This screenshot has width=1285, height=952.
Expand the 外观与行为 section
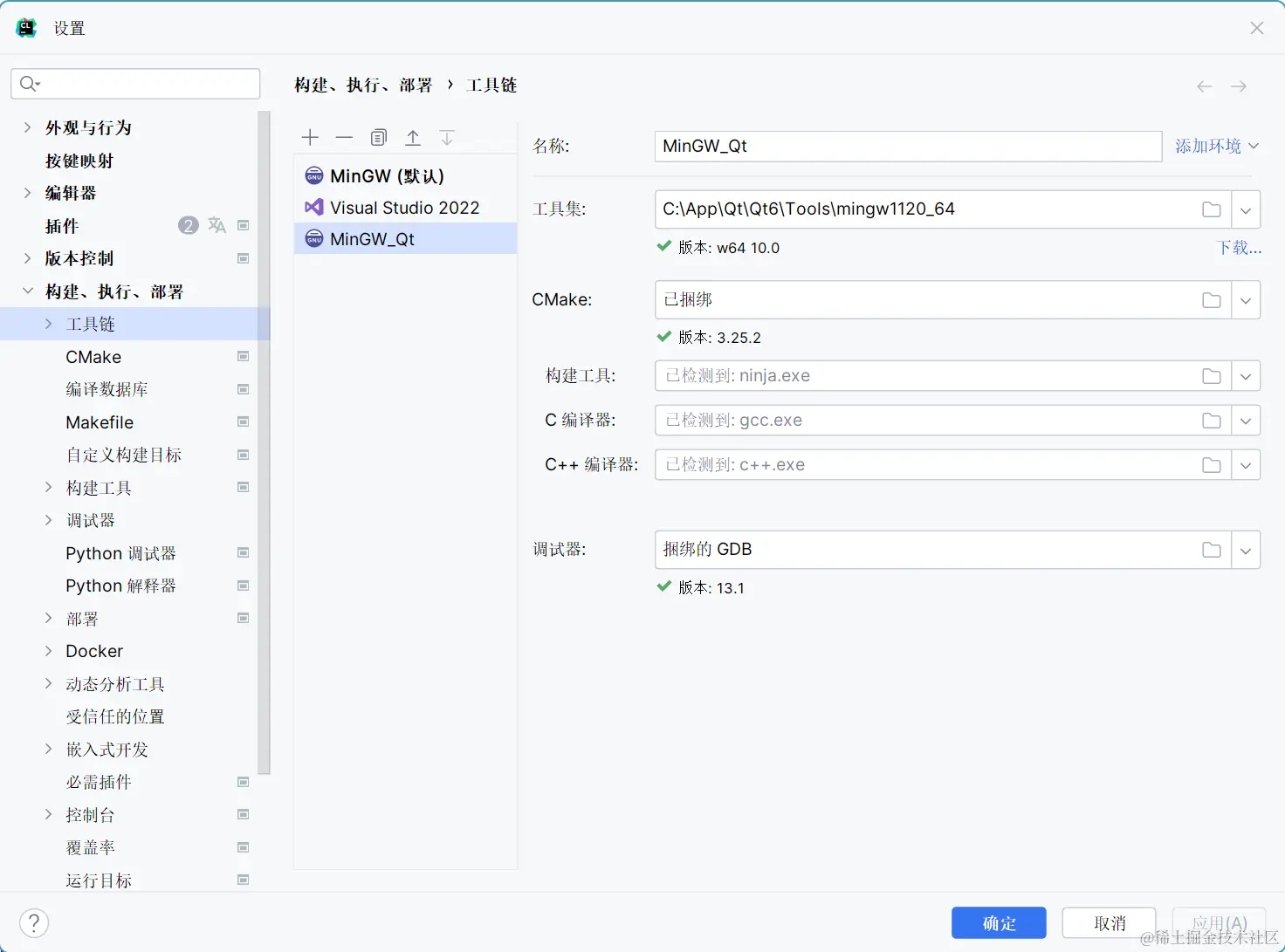pos(27,127)
